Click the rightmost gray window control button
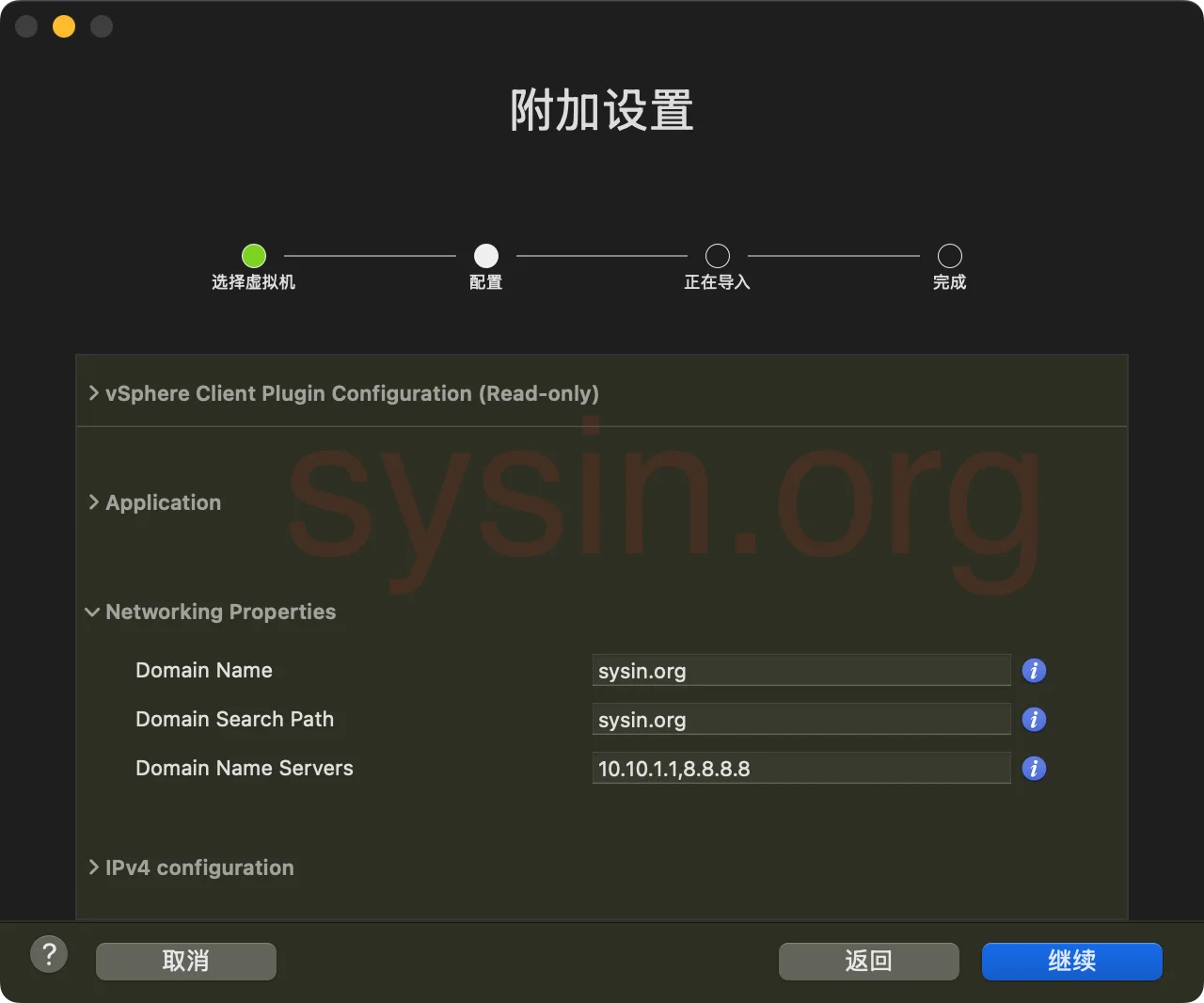Viewport: 1204px width, 1003px height. tap(101, 26)
